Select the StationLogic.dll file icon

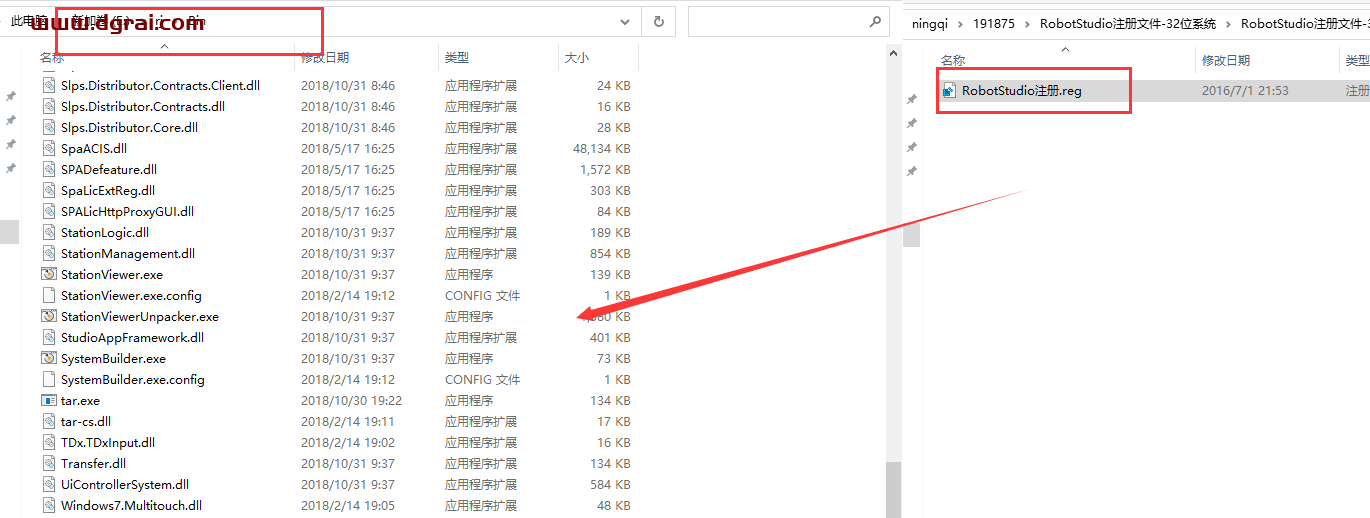pos(49,233)
